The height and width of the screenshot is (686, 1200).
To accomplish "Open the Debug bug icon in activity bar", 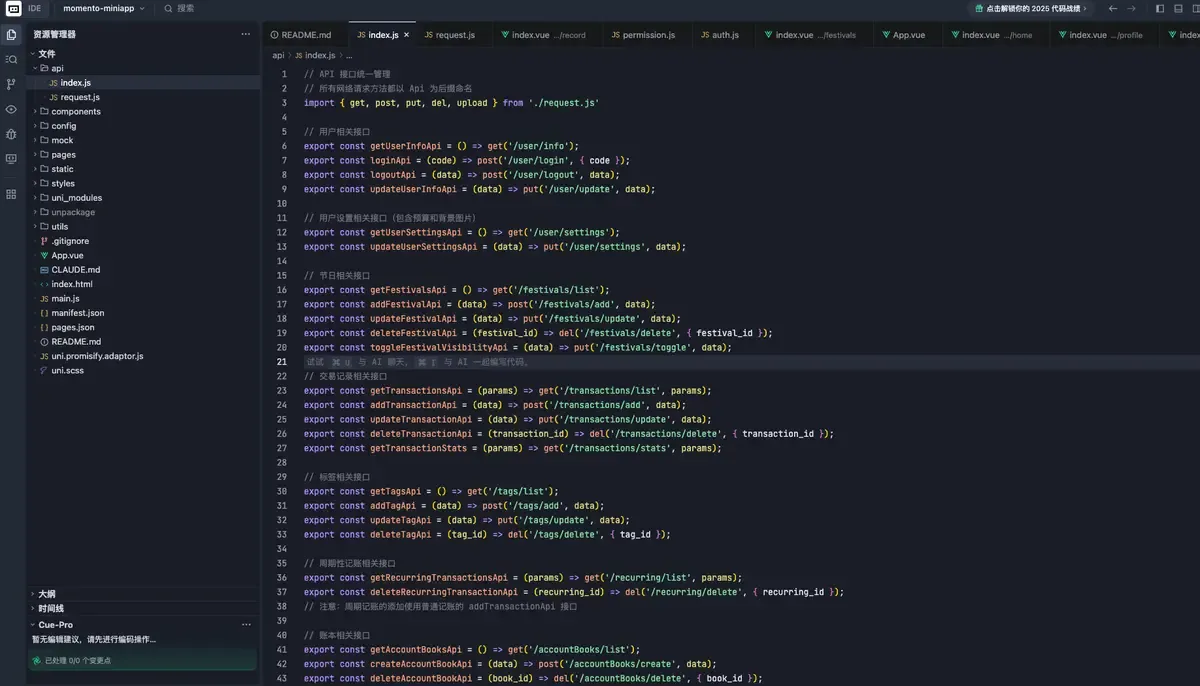I will pyautogui.click(x=12, y=134).
